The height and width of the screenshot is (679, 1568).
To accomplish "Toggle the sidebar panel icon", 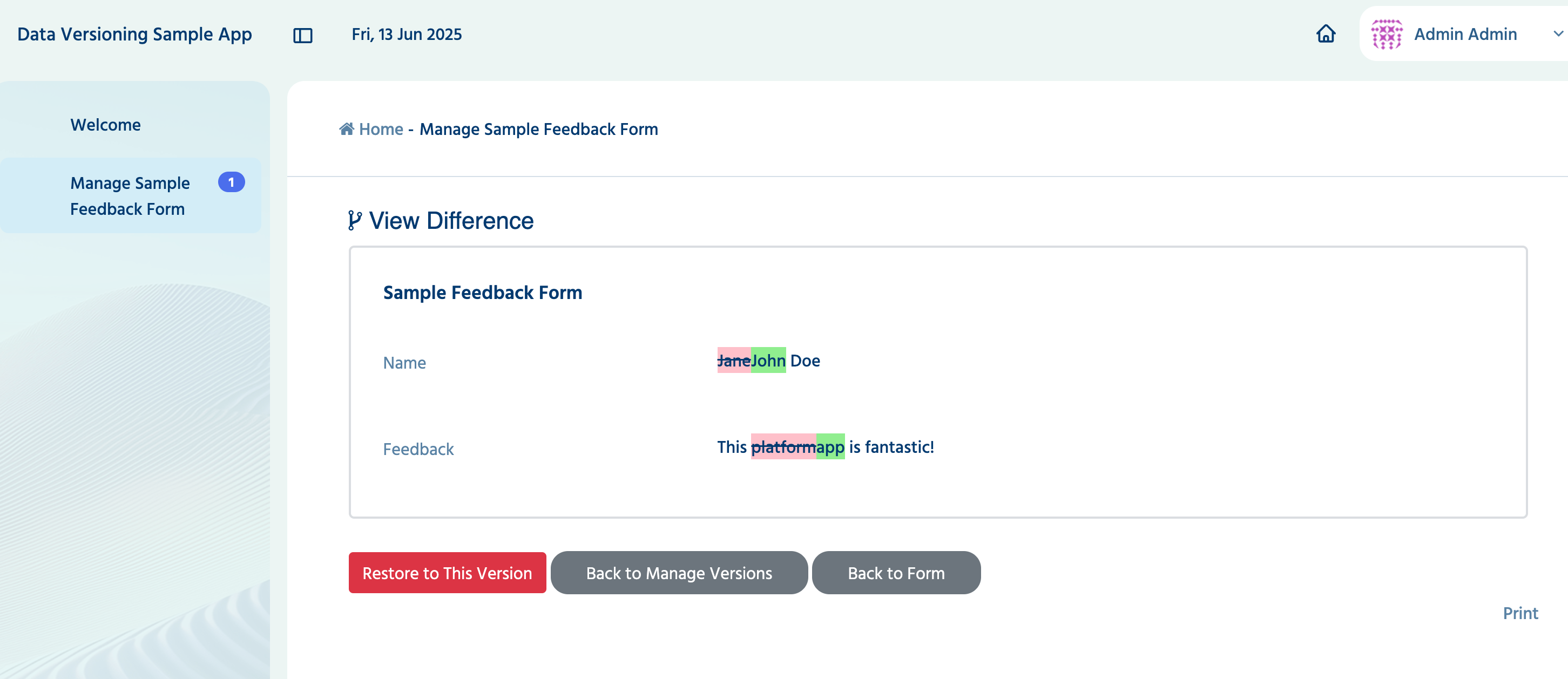I will coord(302,35).
